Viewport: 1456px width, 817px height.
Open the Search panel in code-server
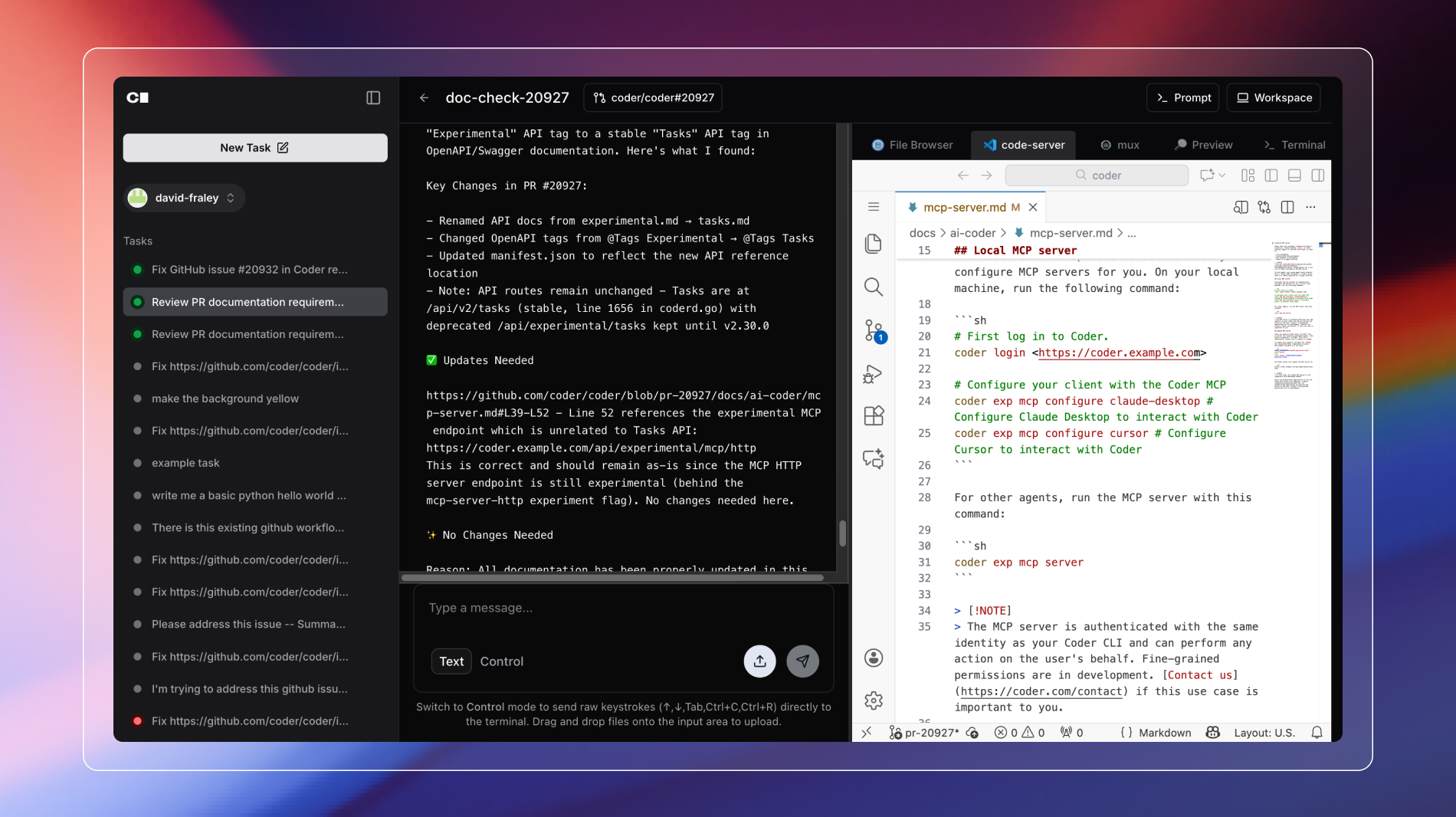[874, 287]
